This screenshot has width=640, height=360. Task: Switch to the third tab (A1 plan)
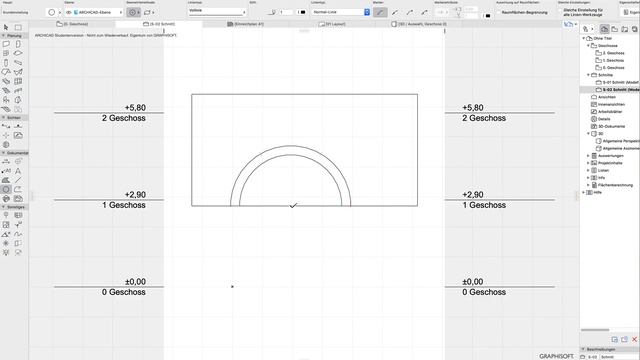click(245, 24)
